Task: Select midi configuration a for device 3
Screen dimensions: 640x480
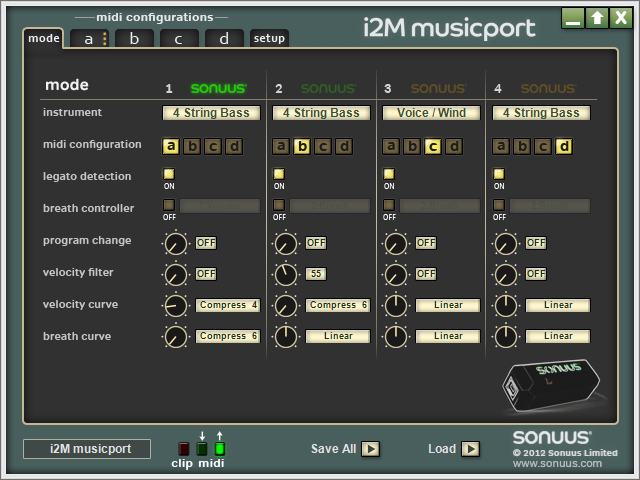Action: pyautogui.click(x=391, y=146)
